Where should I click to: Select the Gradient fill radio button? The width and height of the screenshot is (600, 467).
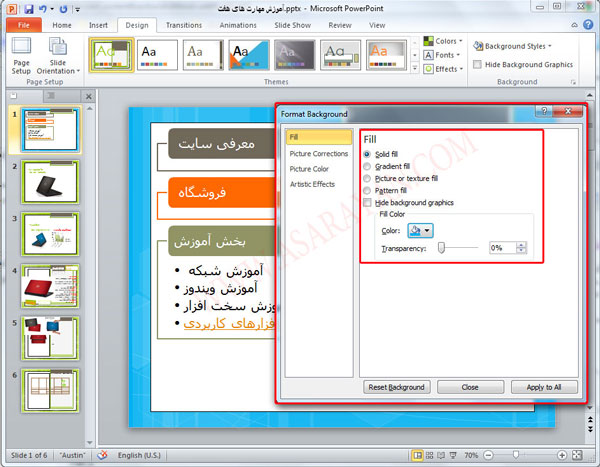click(367, 166)
